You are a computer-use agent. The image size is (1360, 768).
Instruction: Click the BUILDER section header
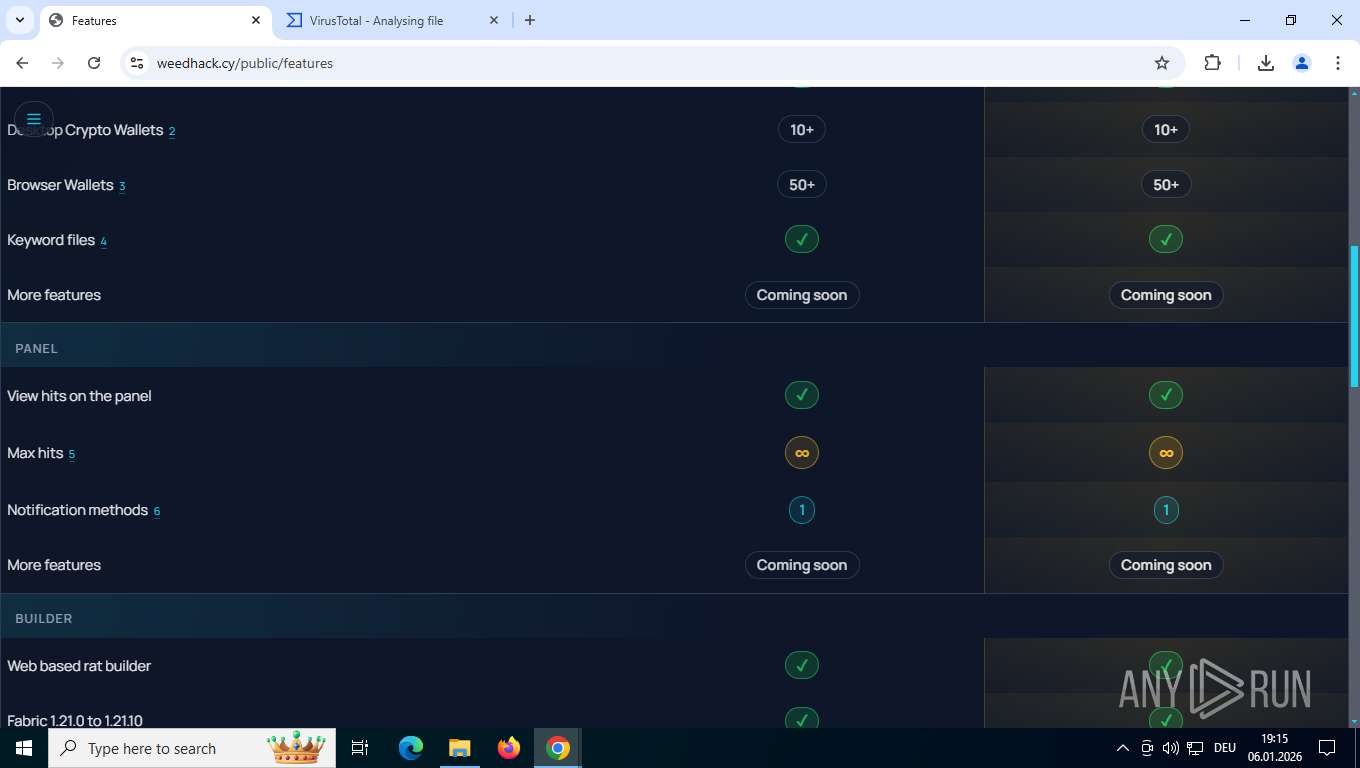click(44, 619)
